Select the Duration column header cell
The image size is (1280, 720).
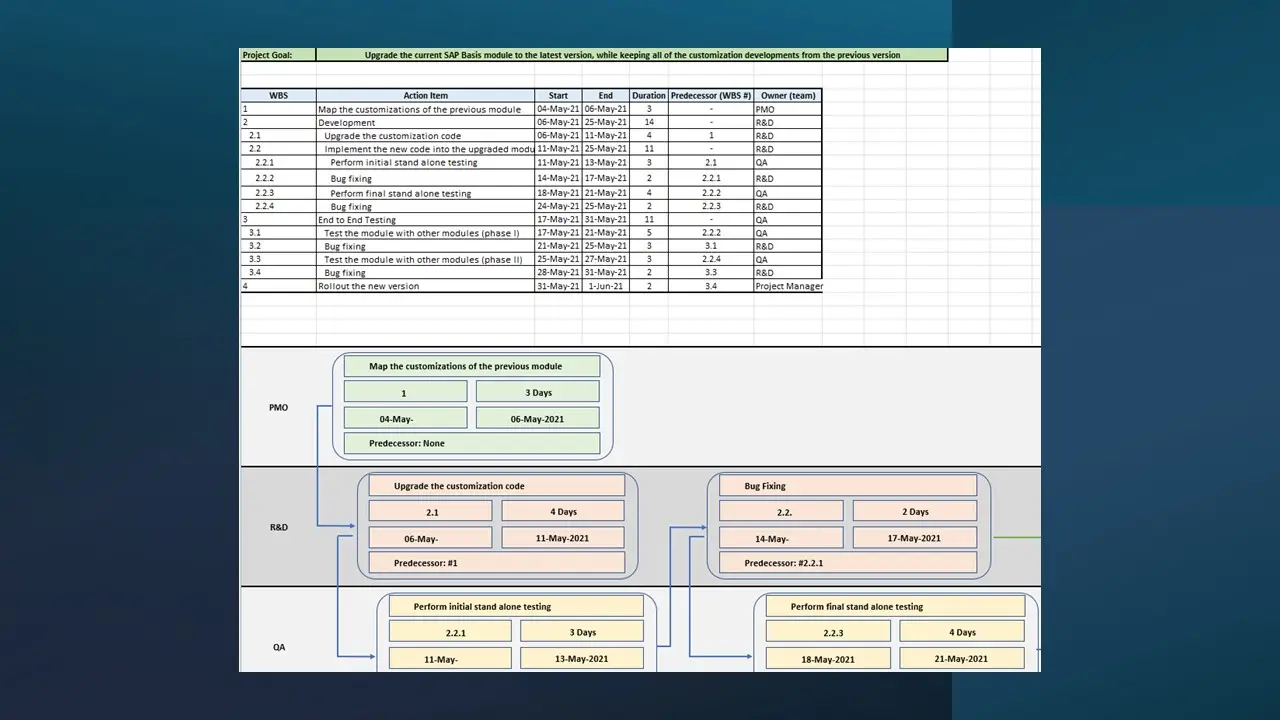click(648, 96)
